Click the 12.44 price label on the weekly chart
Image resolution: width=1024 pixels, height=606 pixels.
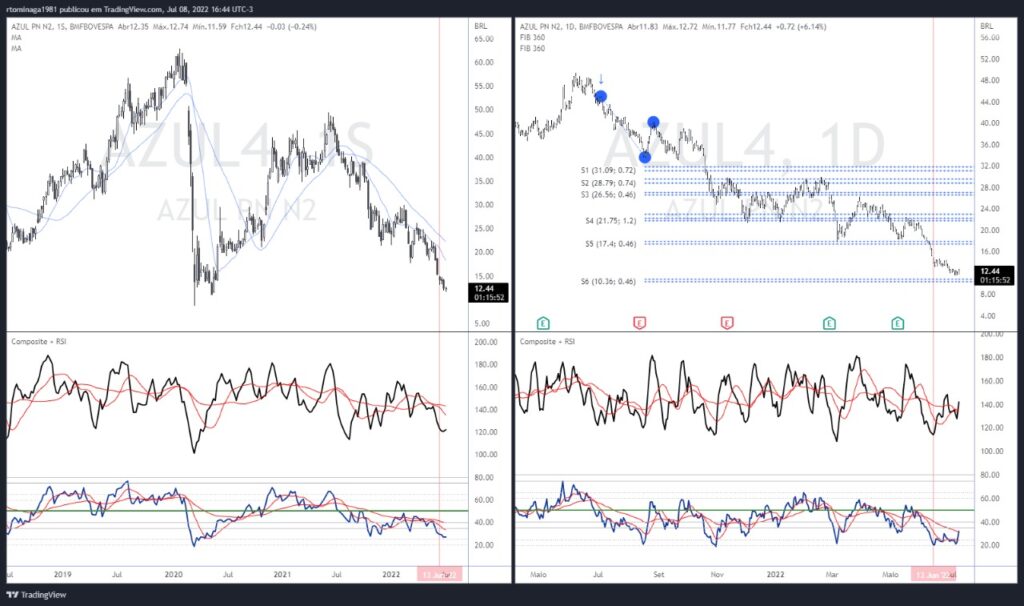(488, 293)
